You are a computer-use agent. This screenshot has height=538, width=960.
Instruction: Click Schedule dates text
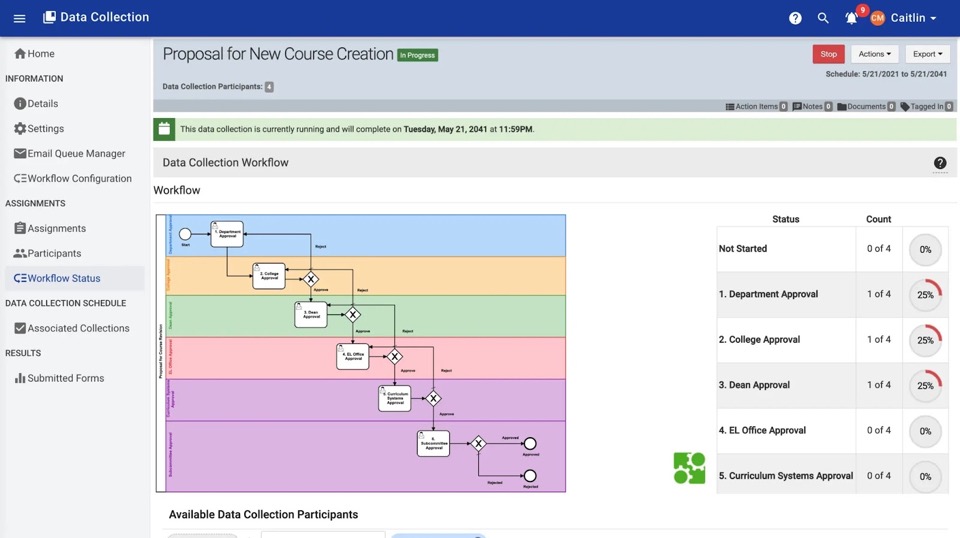point(886,74)
